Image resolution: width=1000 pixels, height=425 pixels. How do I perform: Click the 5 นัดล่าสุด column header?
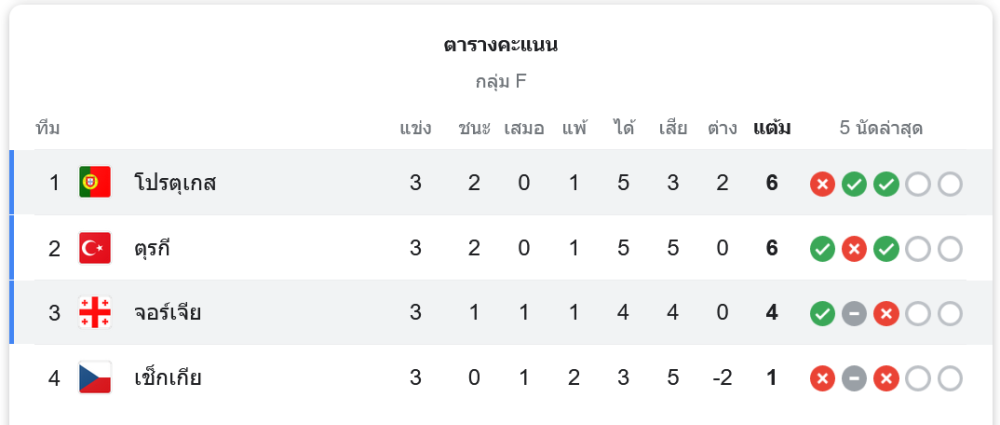coord(881,128)
